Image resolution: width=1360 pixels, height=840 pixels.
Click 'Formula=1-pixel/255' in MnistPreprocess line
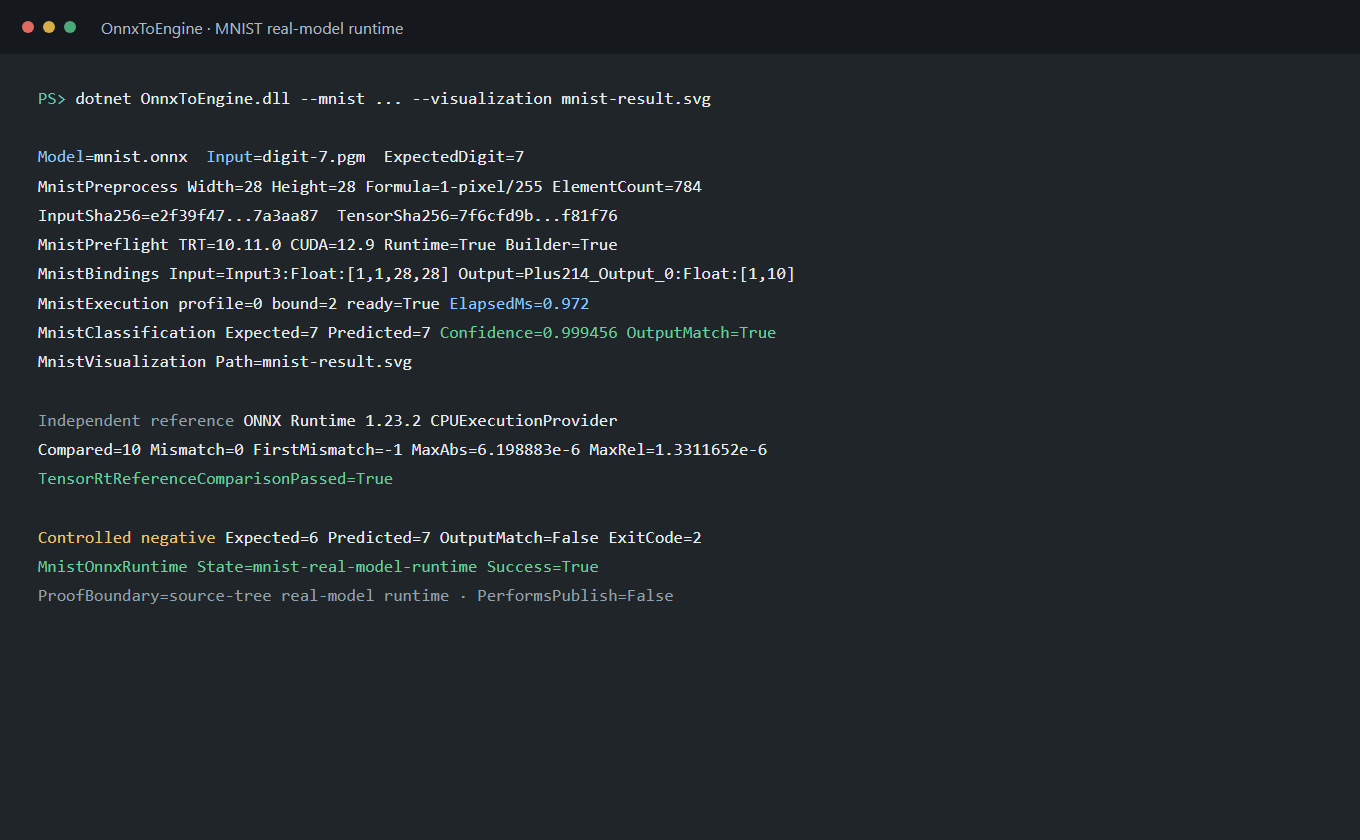tap(454, 187)
